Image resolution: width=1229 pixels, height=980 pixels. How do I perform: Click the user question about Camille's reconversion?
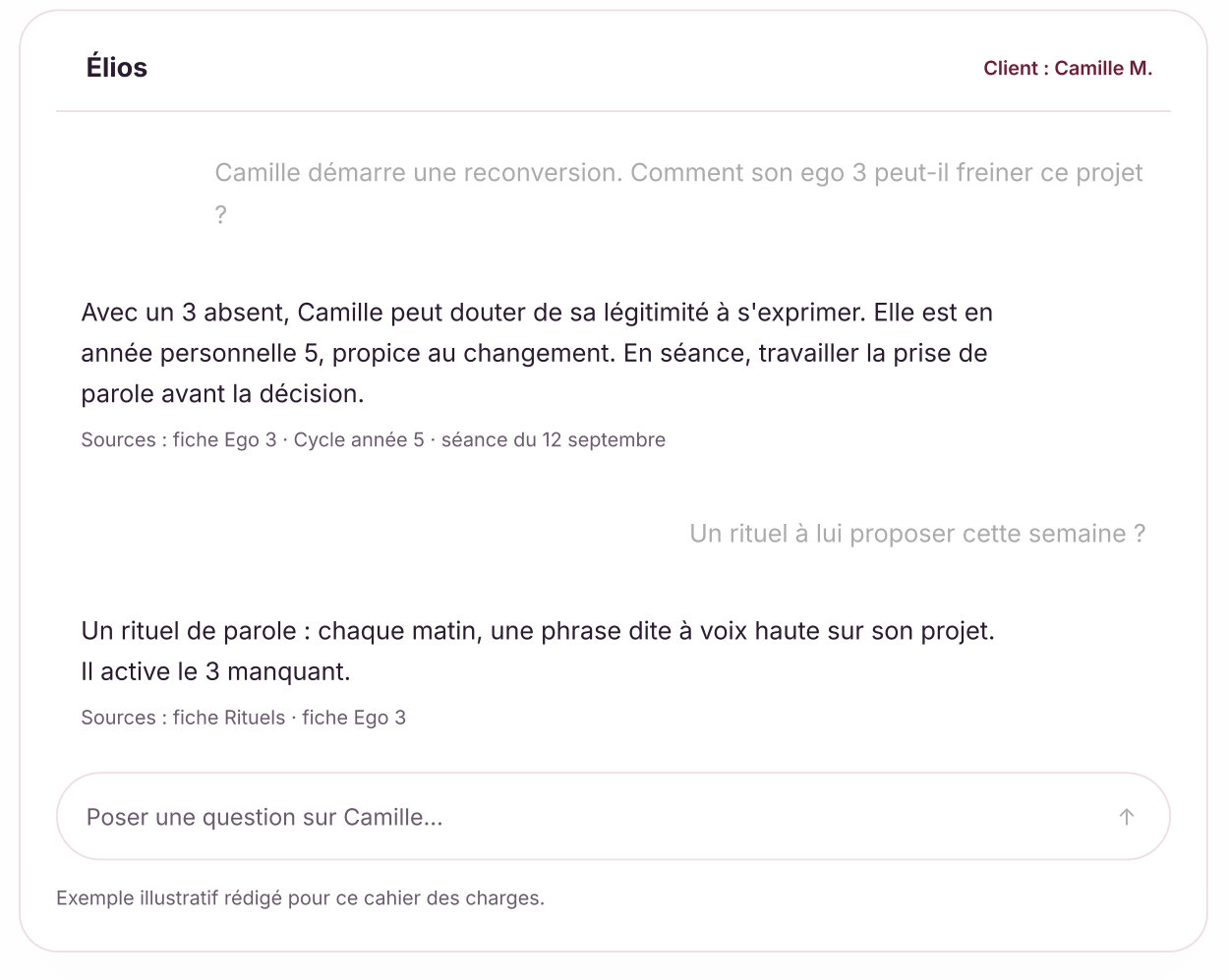pyautogui.click(x=679, y=193)
